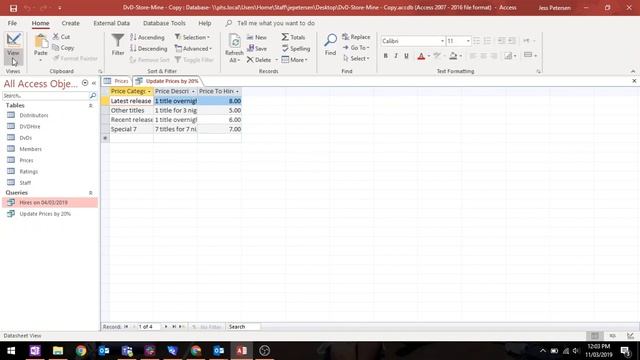Open Select dropdown in Find group
This screenshot has height=360, width=640.
[x=356, y=58]
